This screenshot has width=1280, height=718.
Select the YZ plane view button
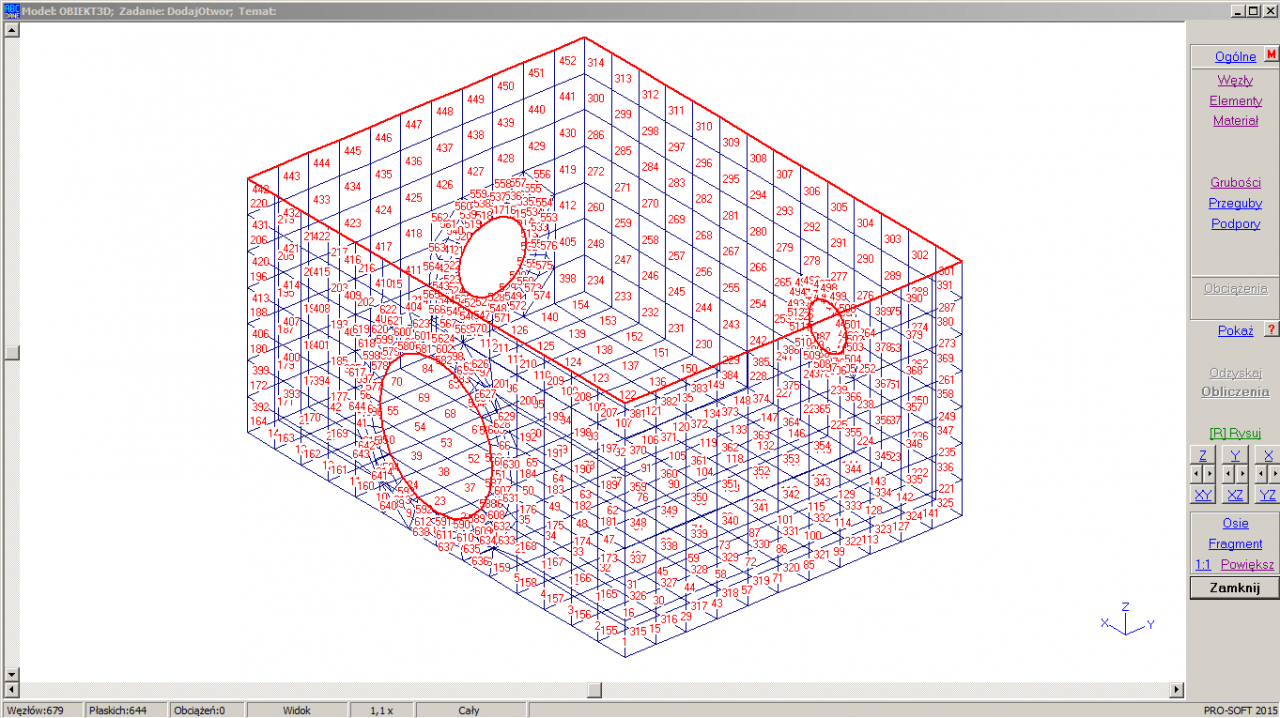point(1267,495)
